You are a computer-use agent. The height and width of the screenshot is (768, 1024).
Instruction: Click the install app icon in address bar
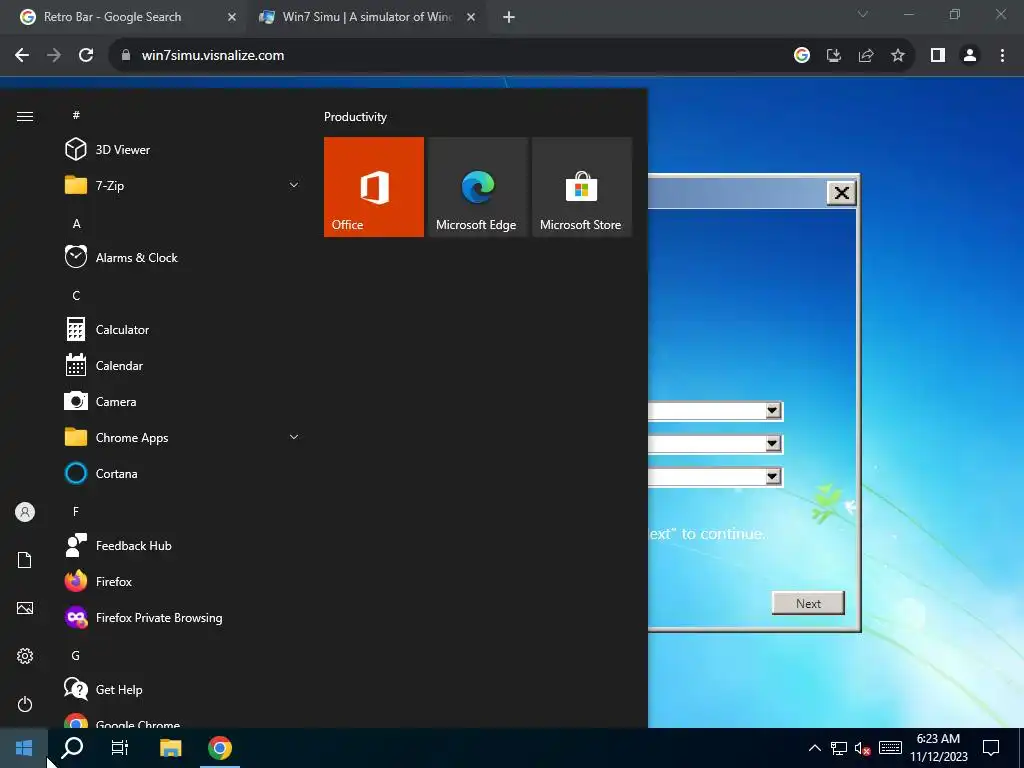click(834, 56)
